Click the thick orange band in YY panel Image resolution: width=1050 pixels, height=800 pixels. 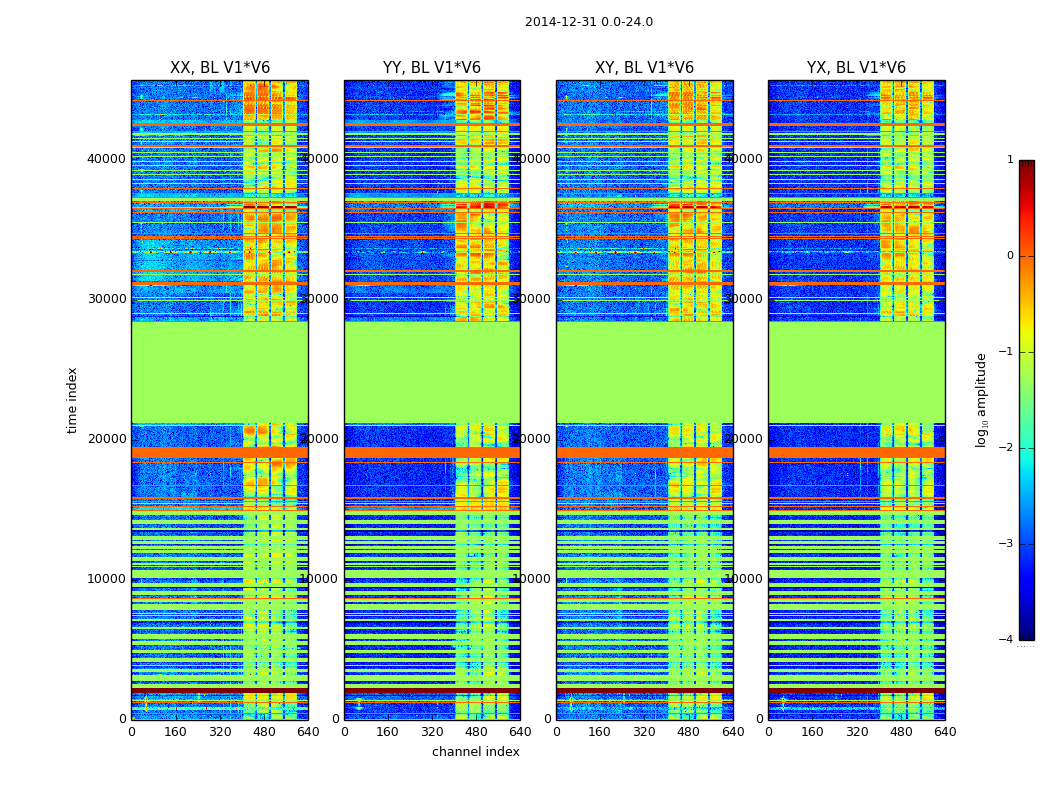[432, 453]
